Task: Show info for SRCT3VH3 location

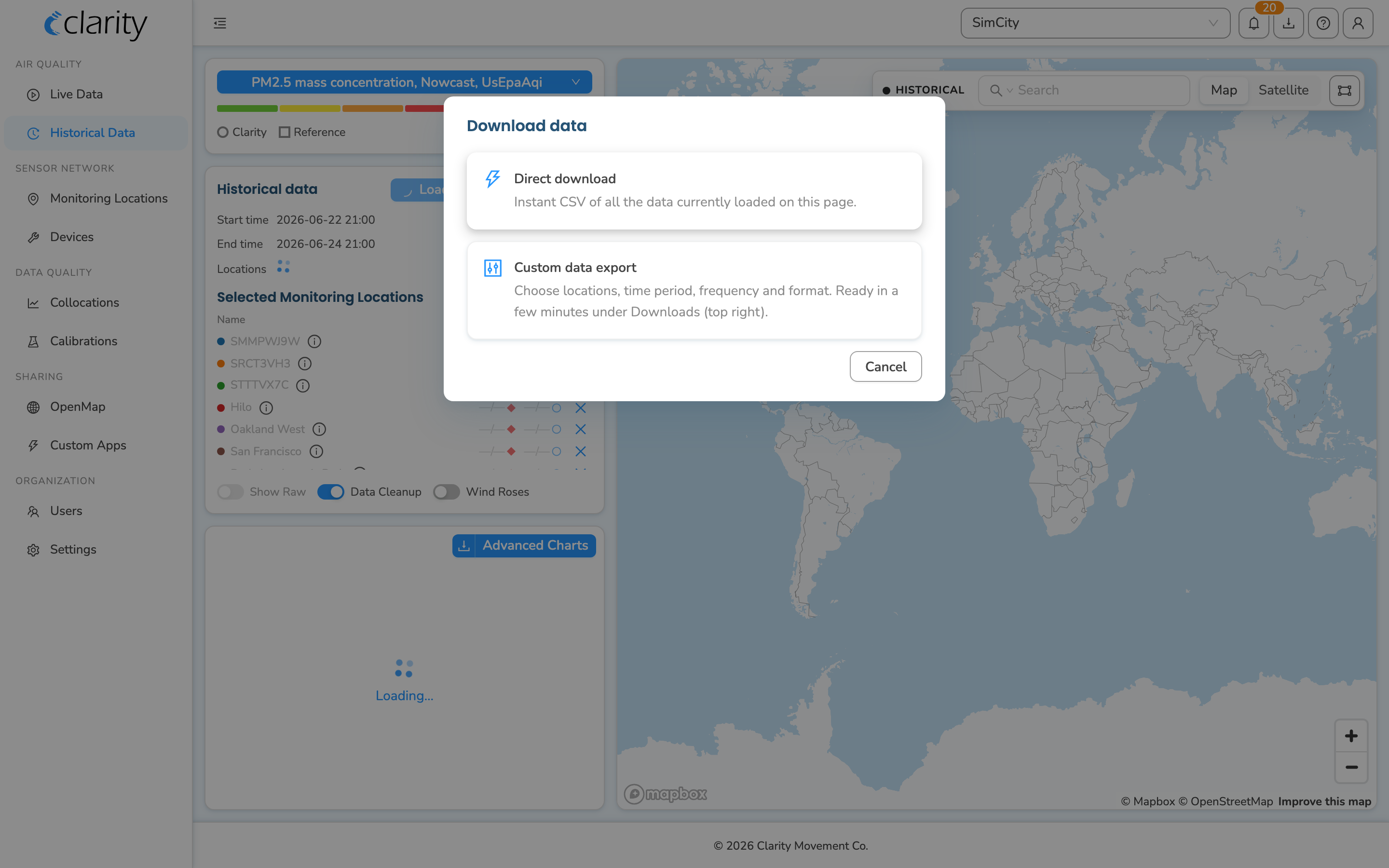Action: [305, 364]
